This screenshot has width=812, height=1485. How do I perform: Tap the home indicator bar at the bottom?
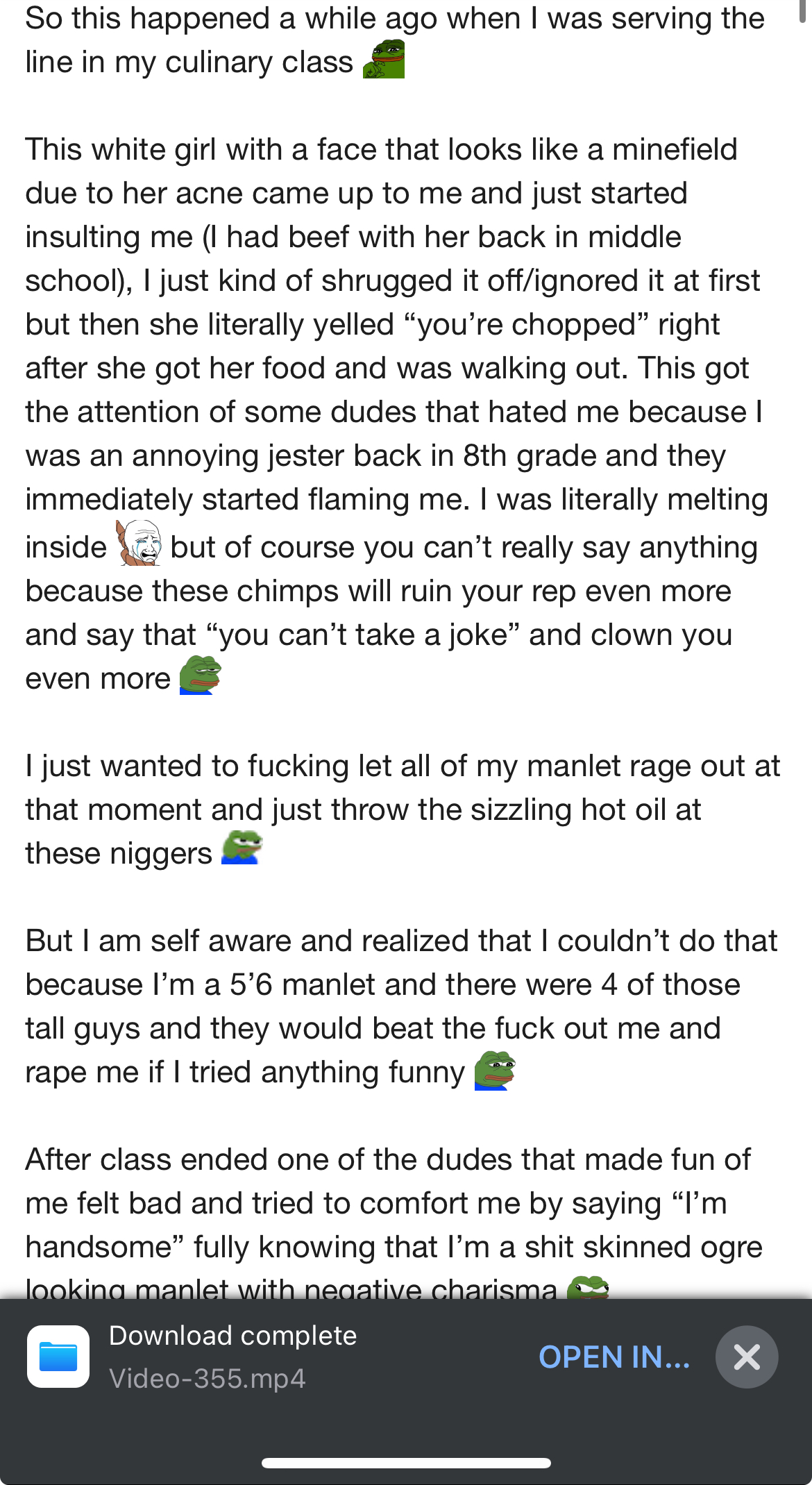(406, 1463)
